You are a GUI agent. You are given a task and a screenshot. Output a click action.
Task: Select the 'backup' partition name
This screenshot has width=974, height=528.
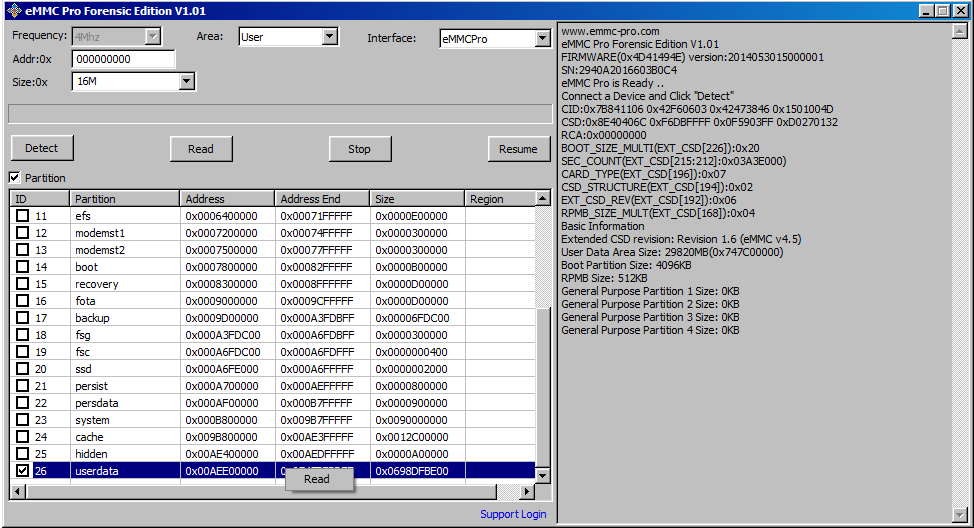click(x=92, y=318)
